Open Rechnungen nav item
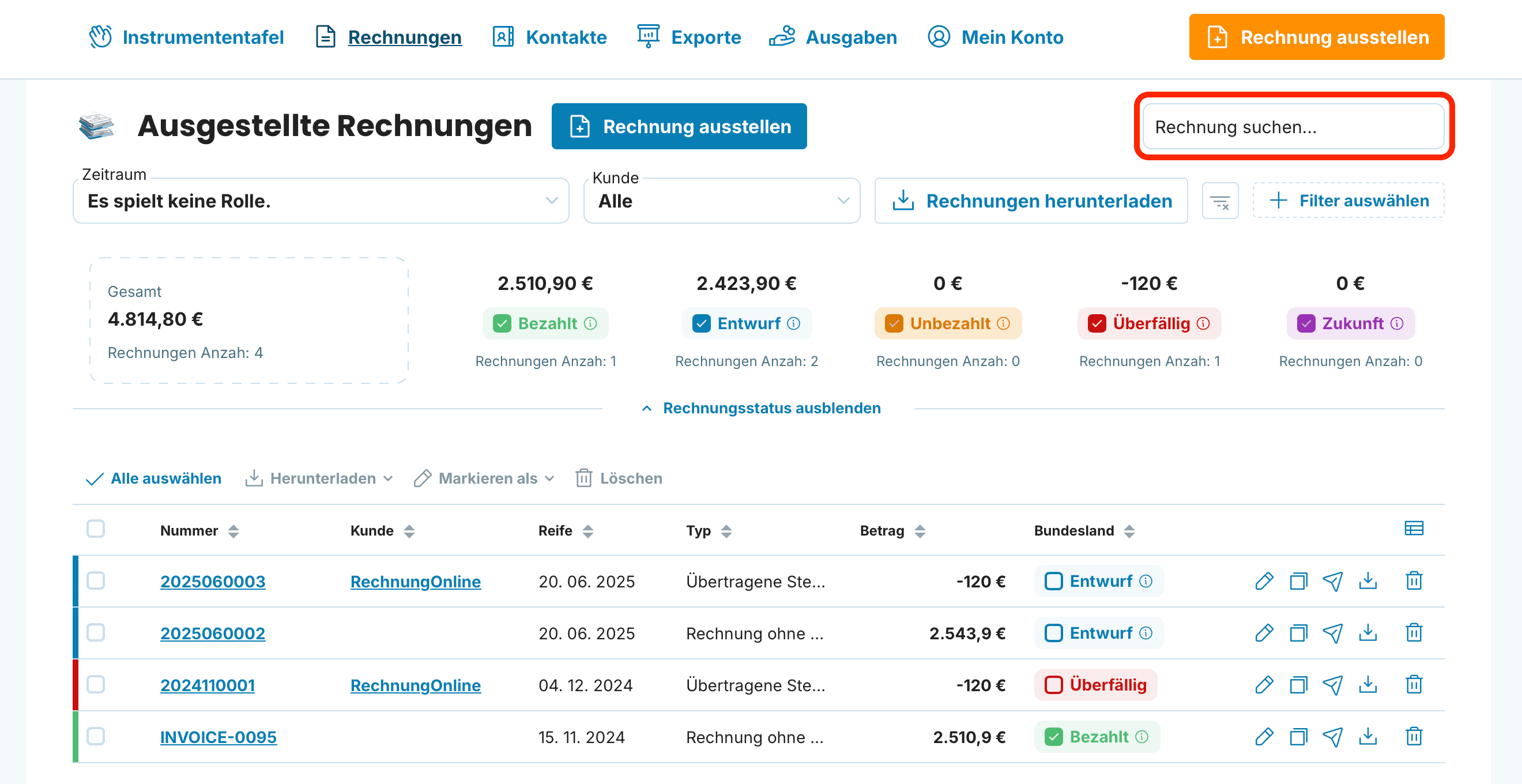Viewport: 1522px width, 784px height. (x=388, y=37)
